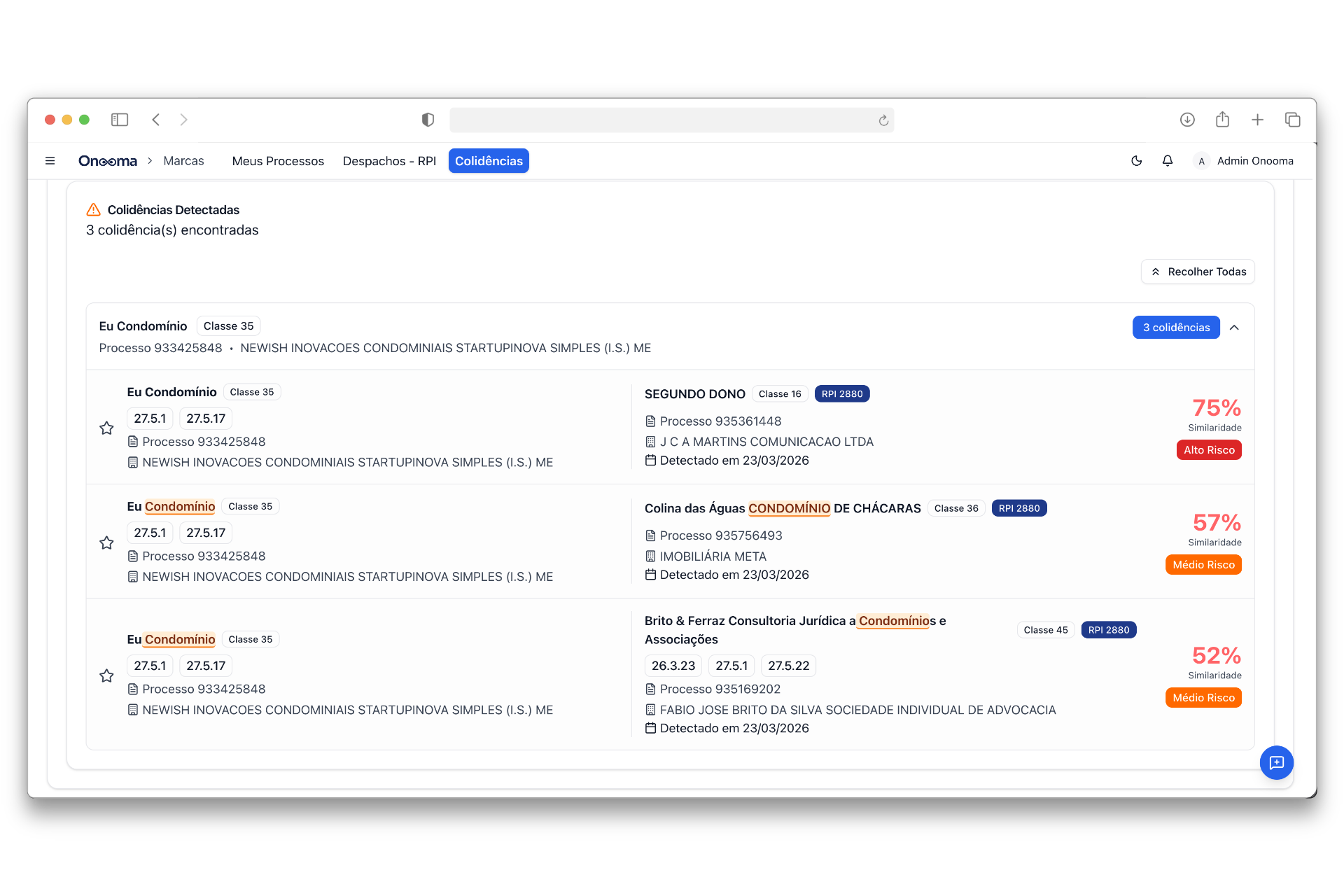Star the Colina das Águas collision

(x=106, y=542)
